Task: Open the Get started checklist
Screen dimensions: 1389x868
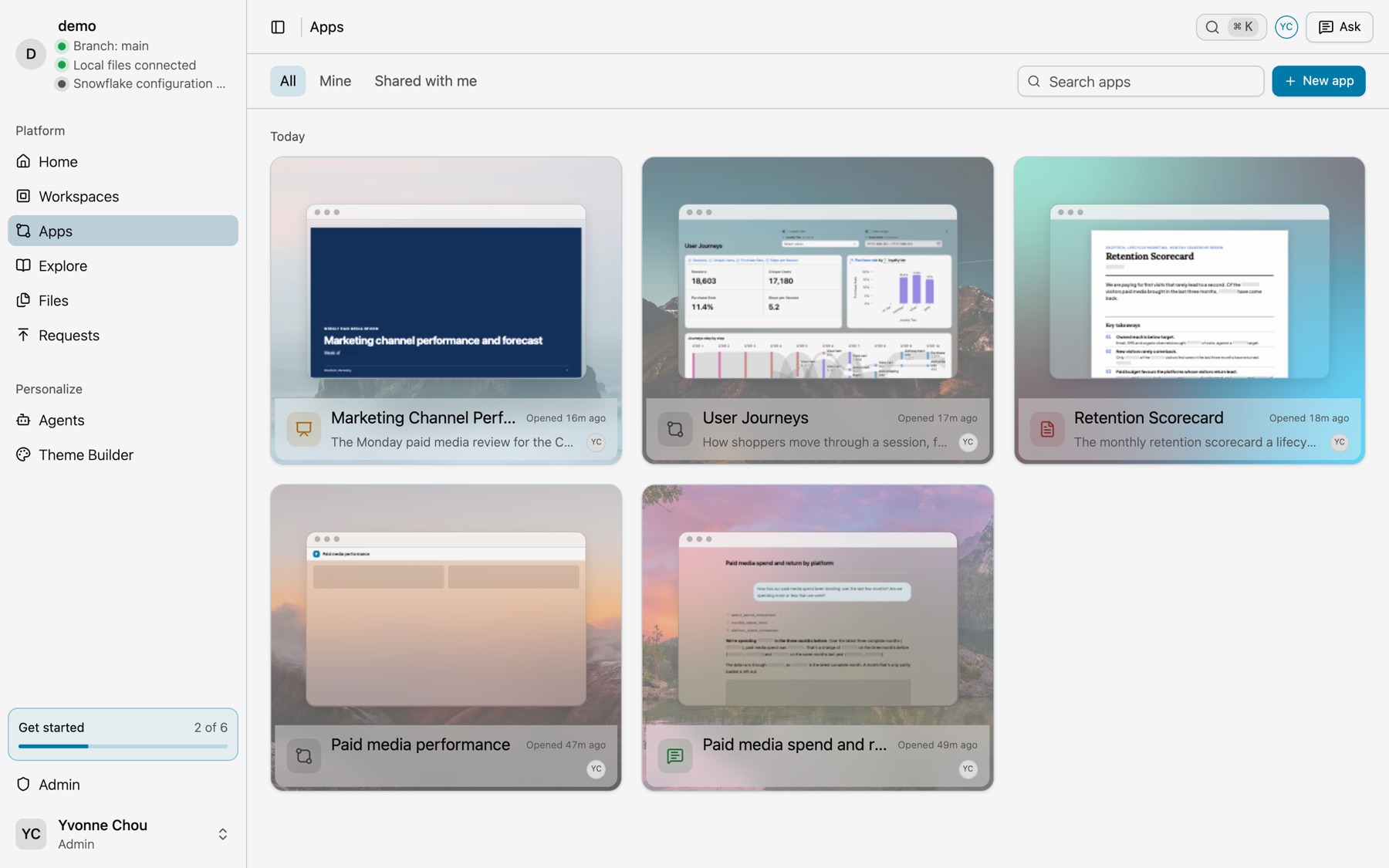Action: [x=123, y=734]
